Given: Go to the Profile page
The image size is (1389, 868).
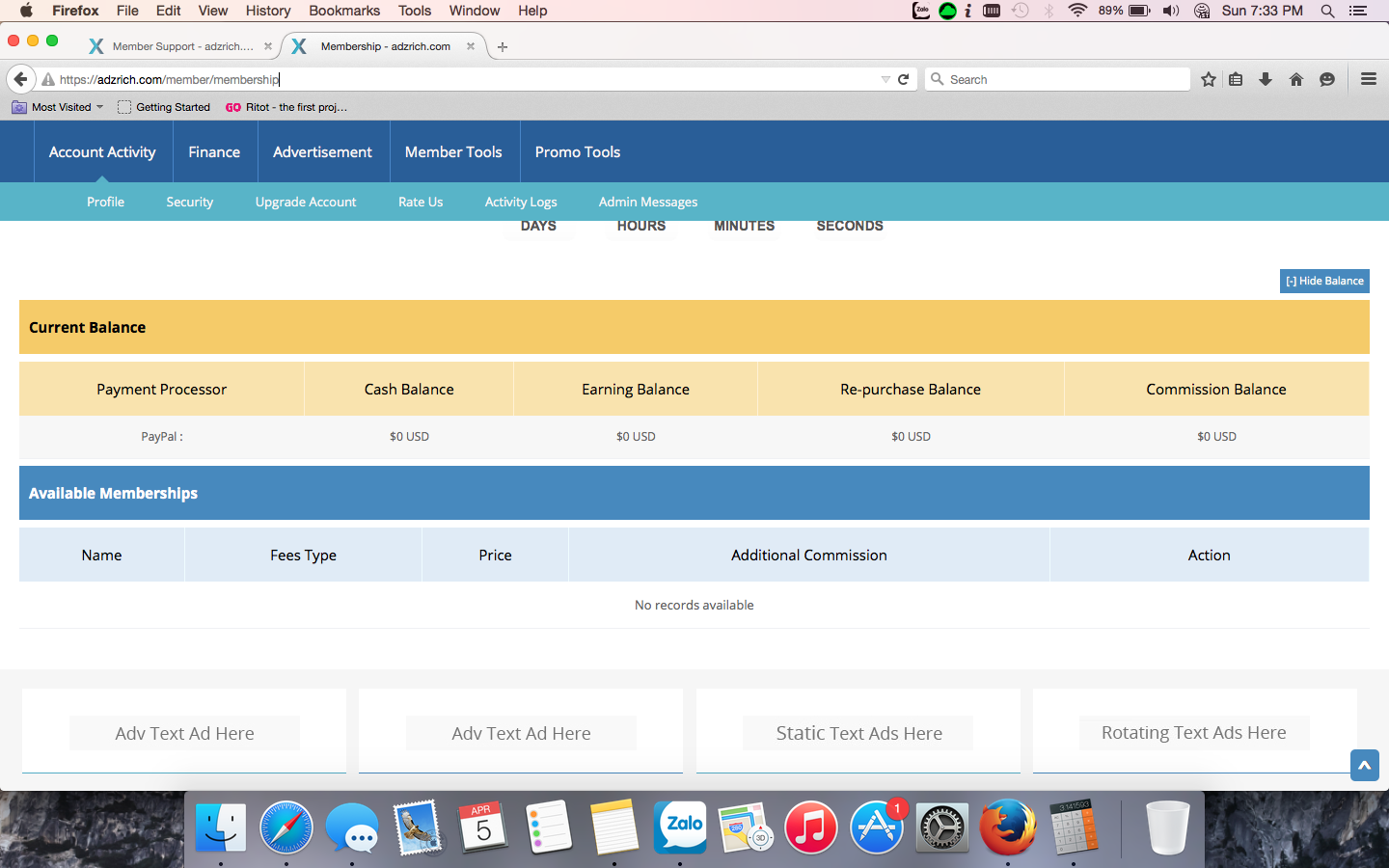Looking at the screenshot, I should click(x=105, y=202).
